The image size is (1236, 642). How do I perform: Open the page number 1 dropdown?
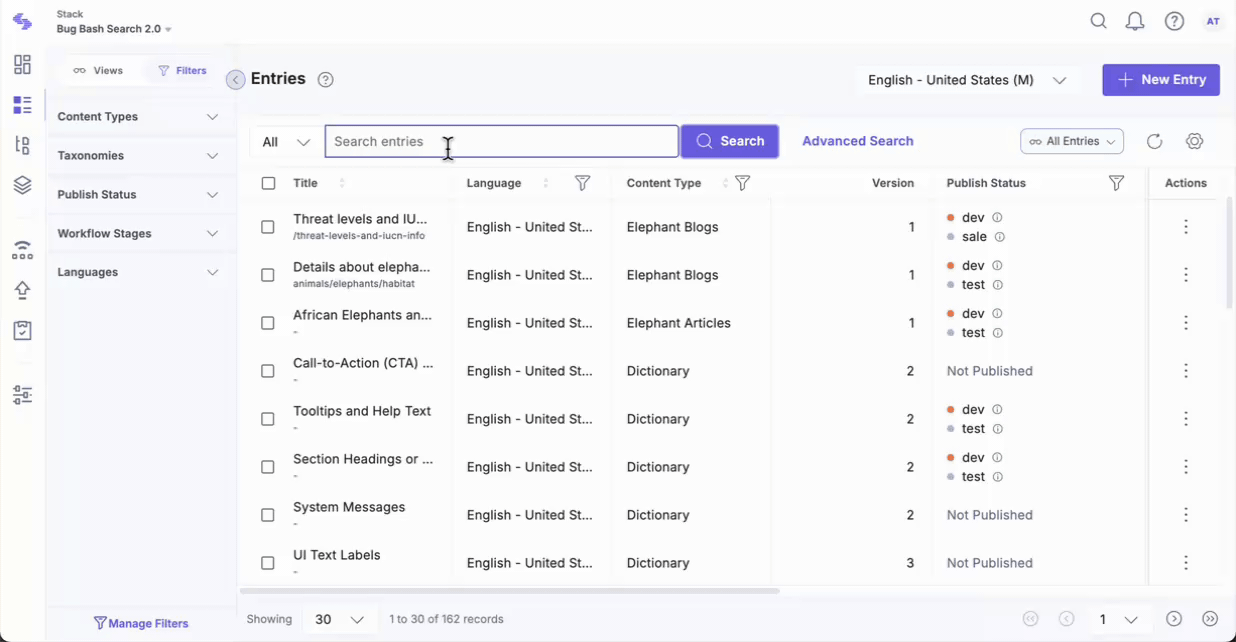tap(1119, 619)
